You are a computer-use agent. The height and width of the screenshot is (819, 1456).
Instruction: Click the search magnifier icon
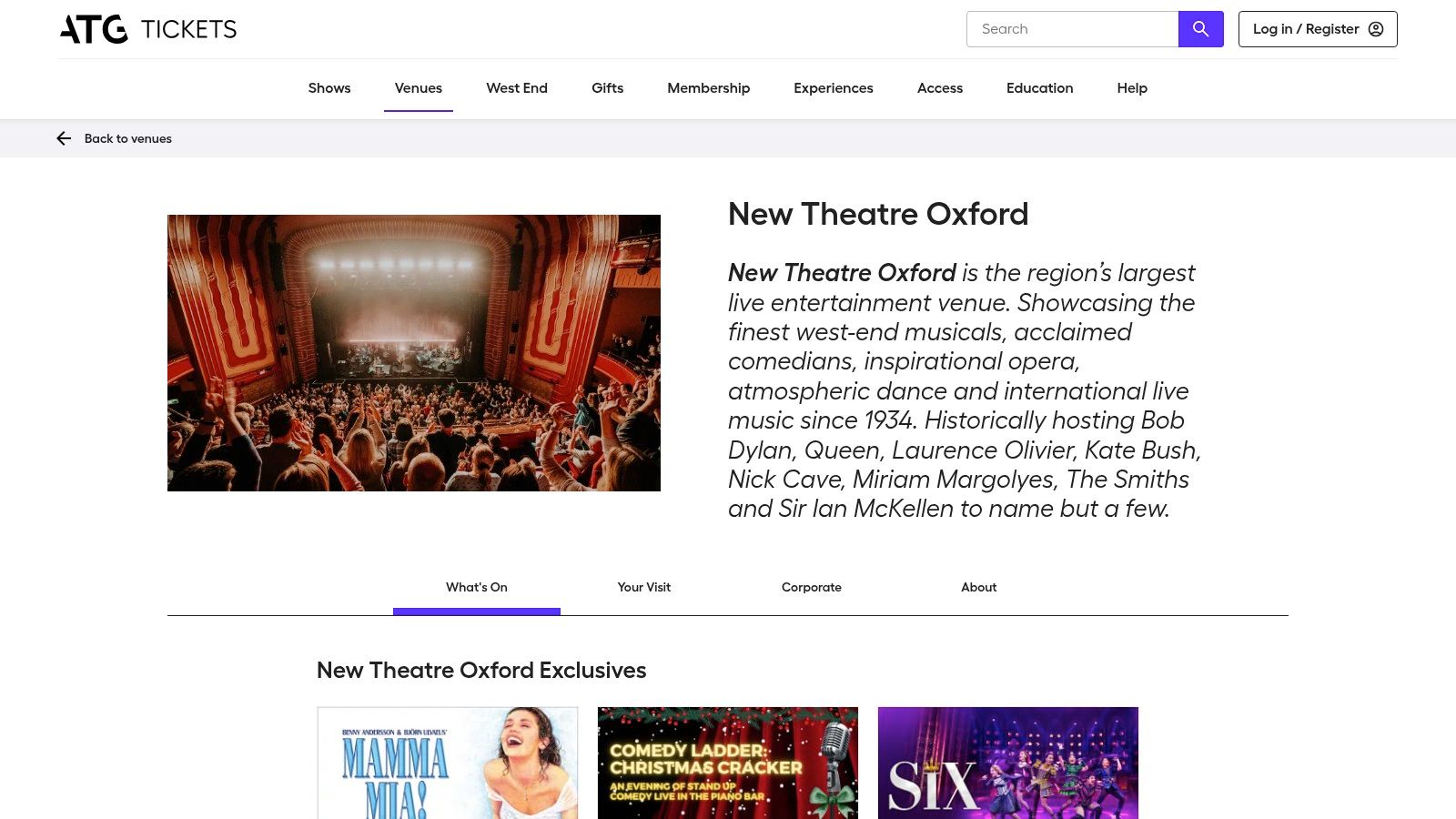(x=1200, y=28)
